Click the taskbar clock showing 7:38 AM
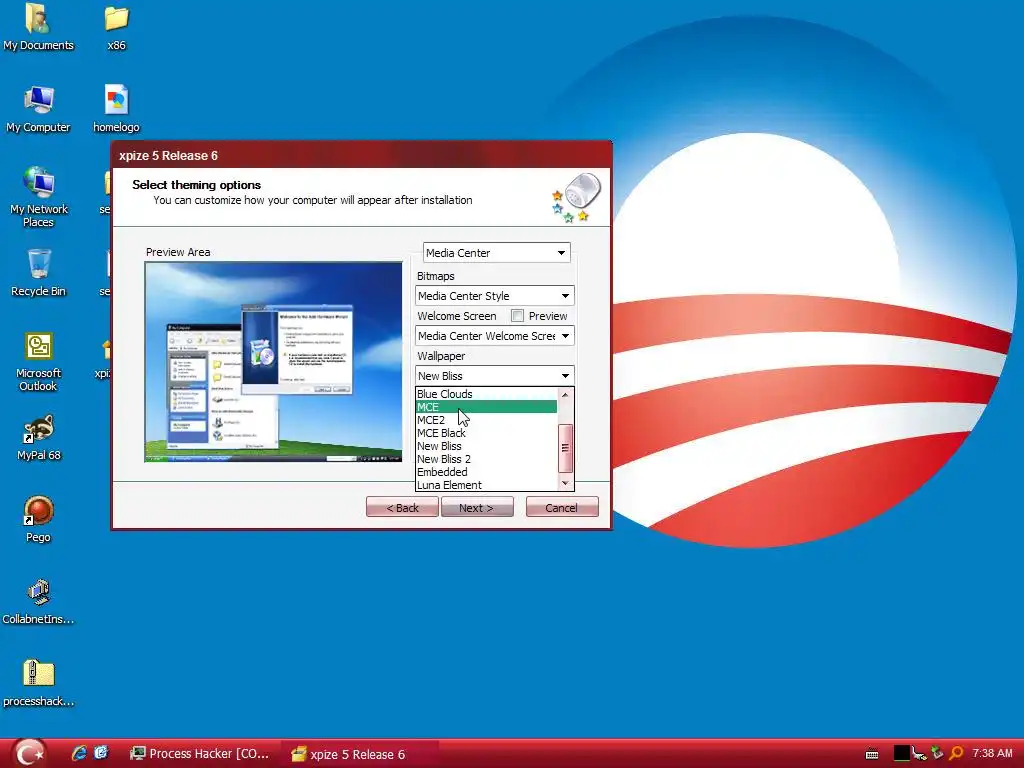This screenshot has height=768, width=1024. point(992,754)
